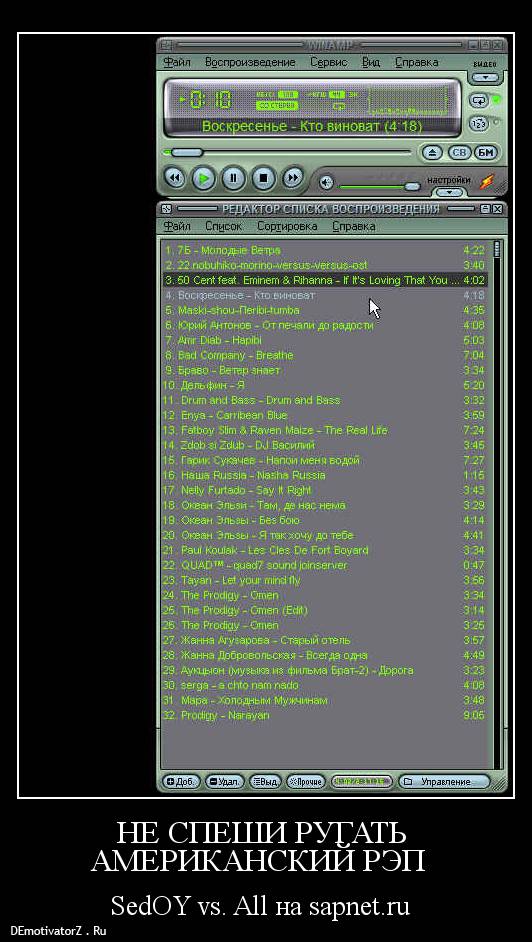Screen dimensions: 532x942
Task: Toggle the shuffle 123 button
Action: pos(479,123)
